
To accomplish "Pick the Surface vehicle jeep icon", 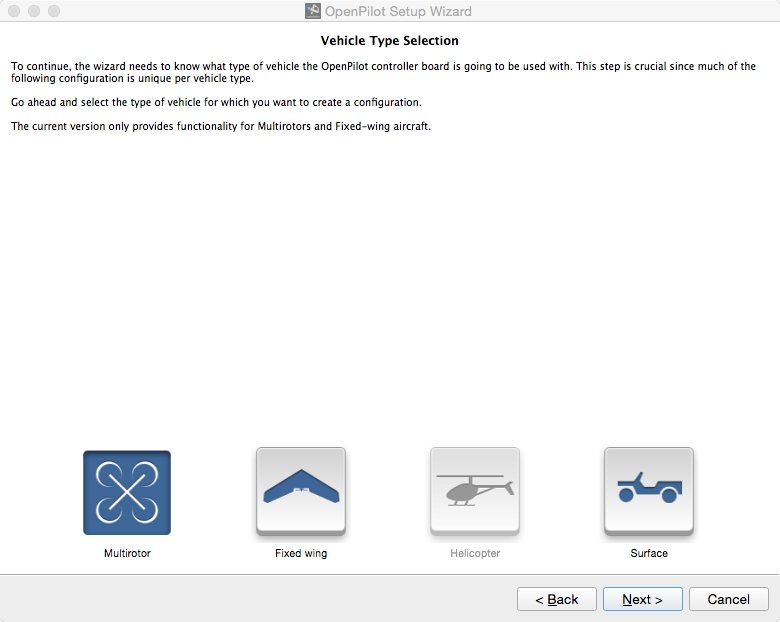I will pyautogui.click(x=649, y=492).
